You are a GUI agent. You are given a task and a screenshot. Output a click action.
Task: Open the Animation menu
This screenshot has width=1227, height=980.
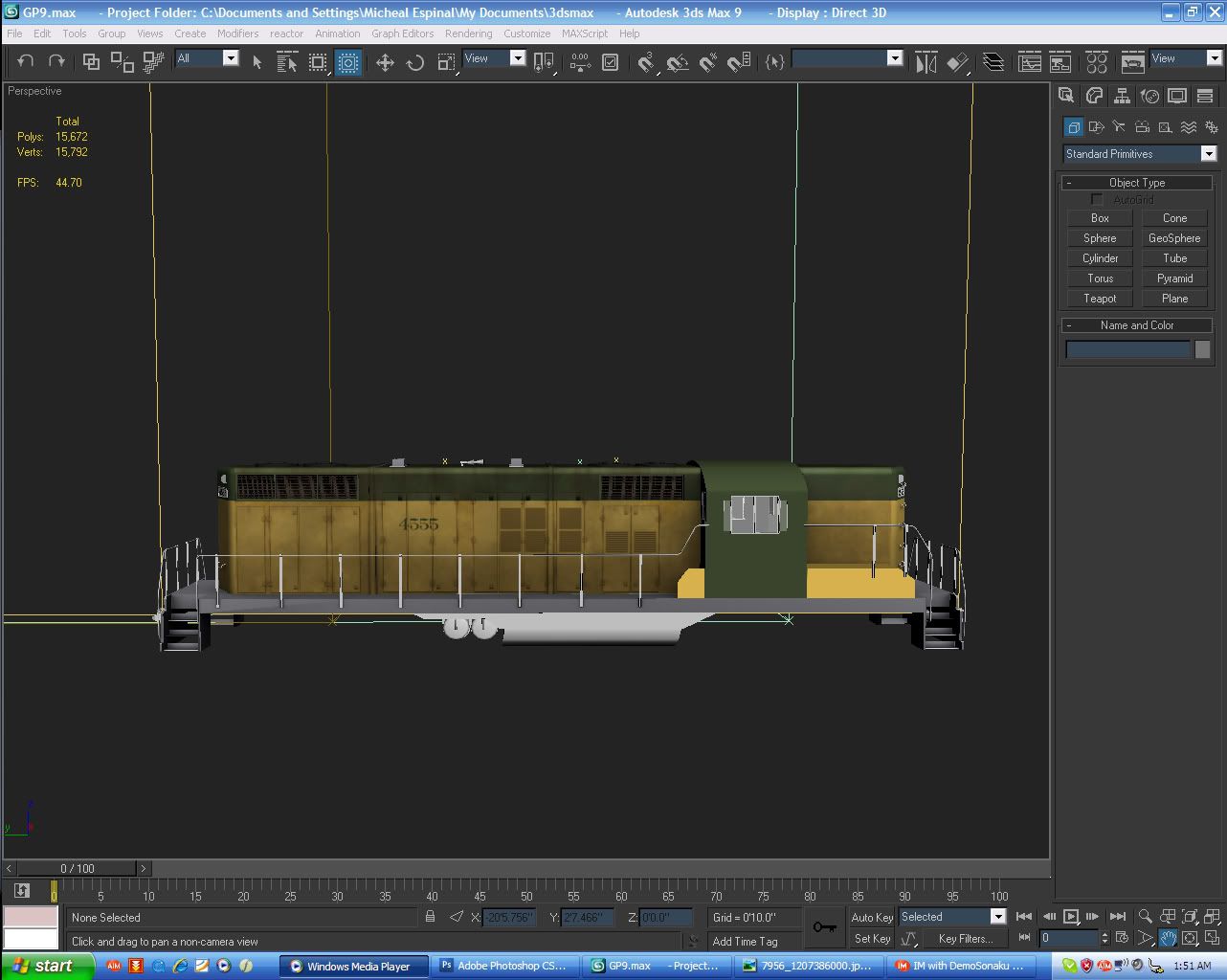[338, 33]
